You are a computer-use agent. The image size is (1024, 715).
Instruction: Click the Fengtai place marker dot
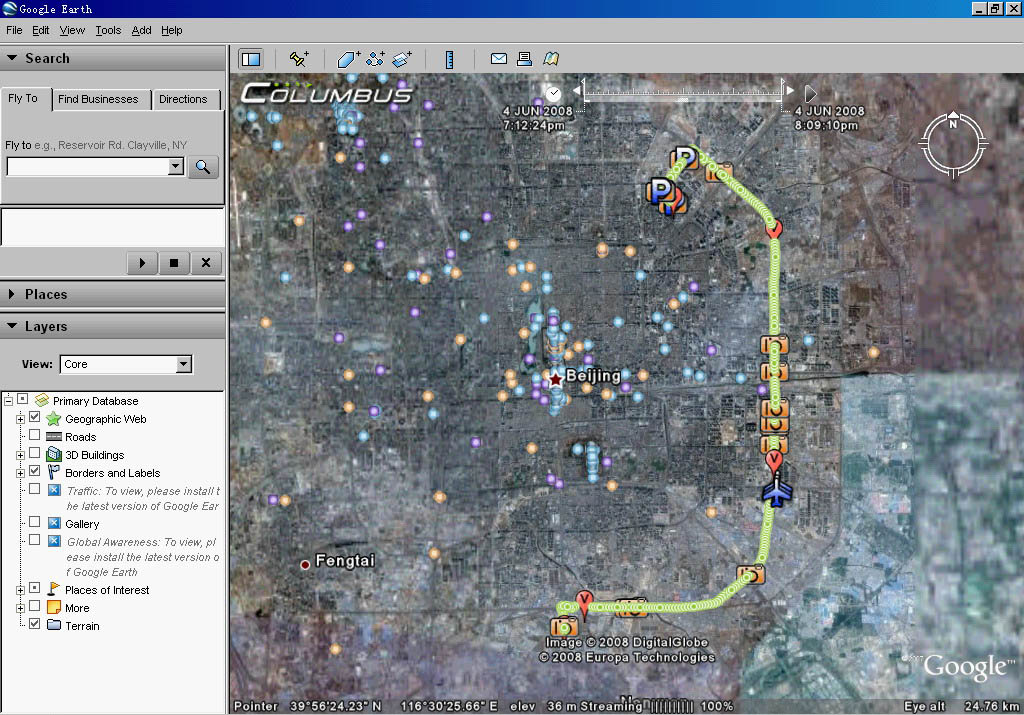click(305, 564)
